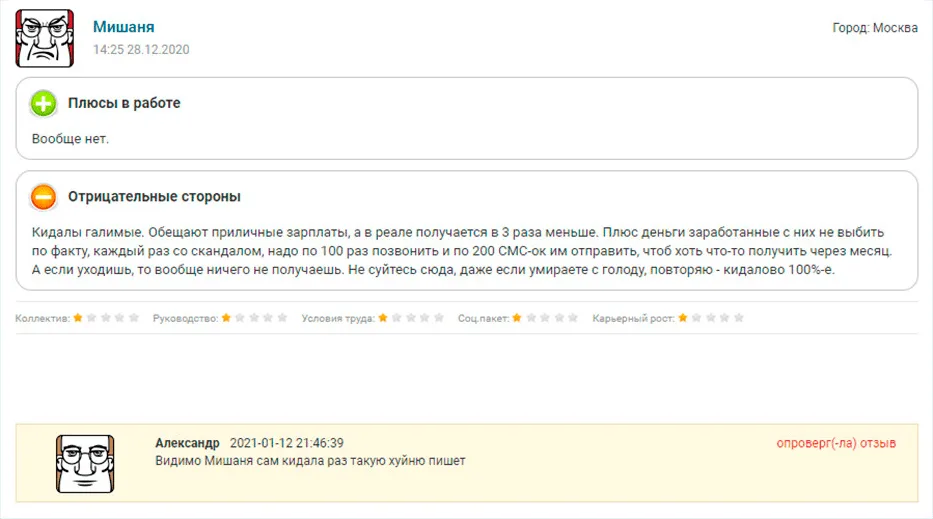Viewport: 933px width, 519px height.
Task: Click the filled star in Коллектив rating
Action: click(78, 318)
